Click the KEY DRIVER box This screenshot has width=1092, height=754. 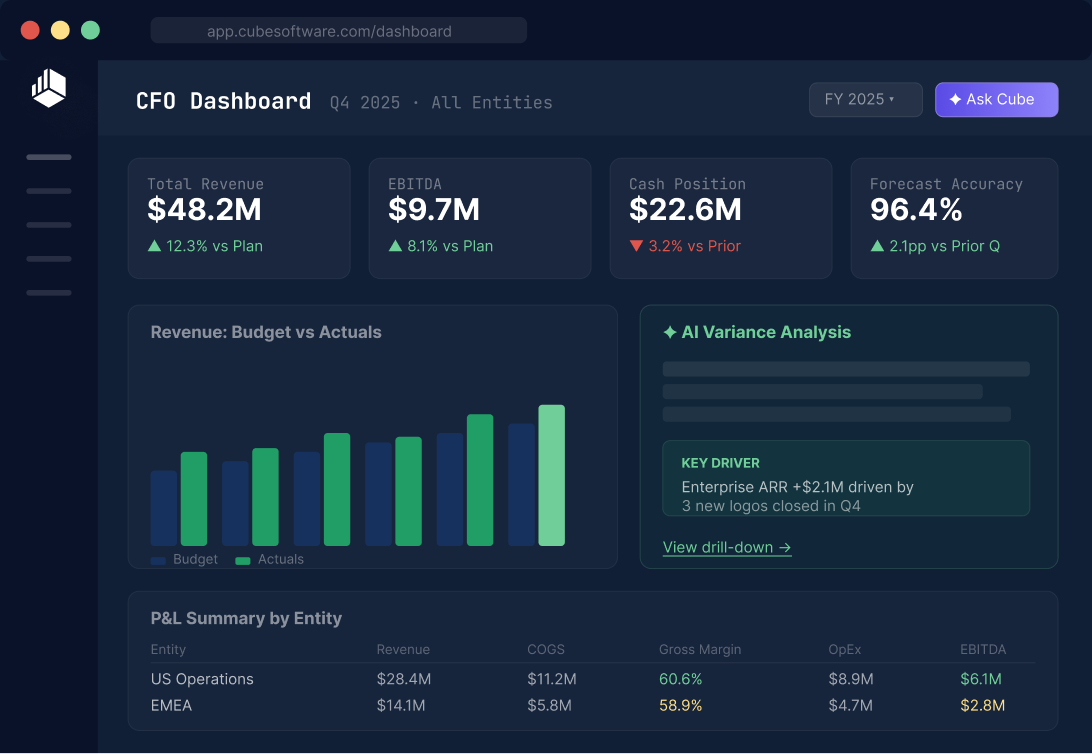click(x=846, y=478)
